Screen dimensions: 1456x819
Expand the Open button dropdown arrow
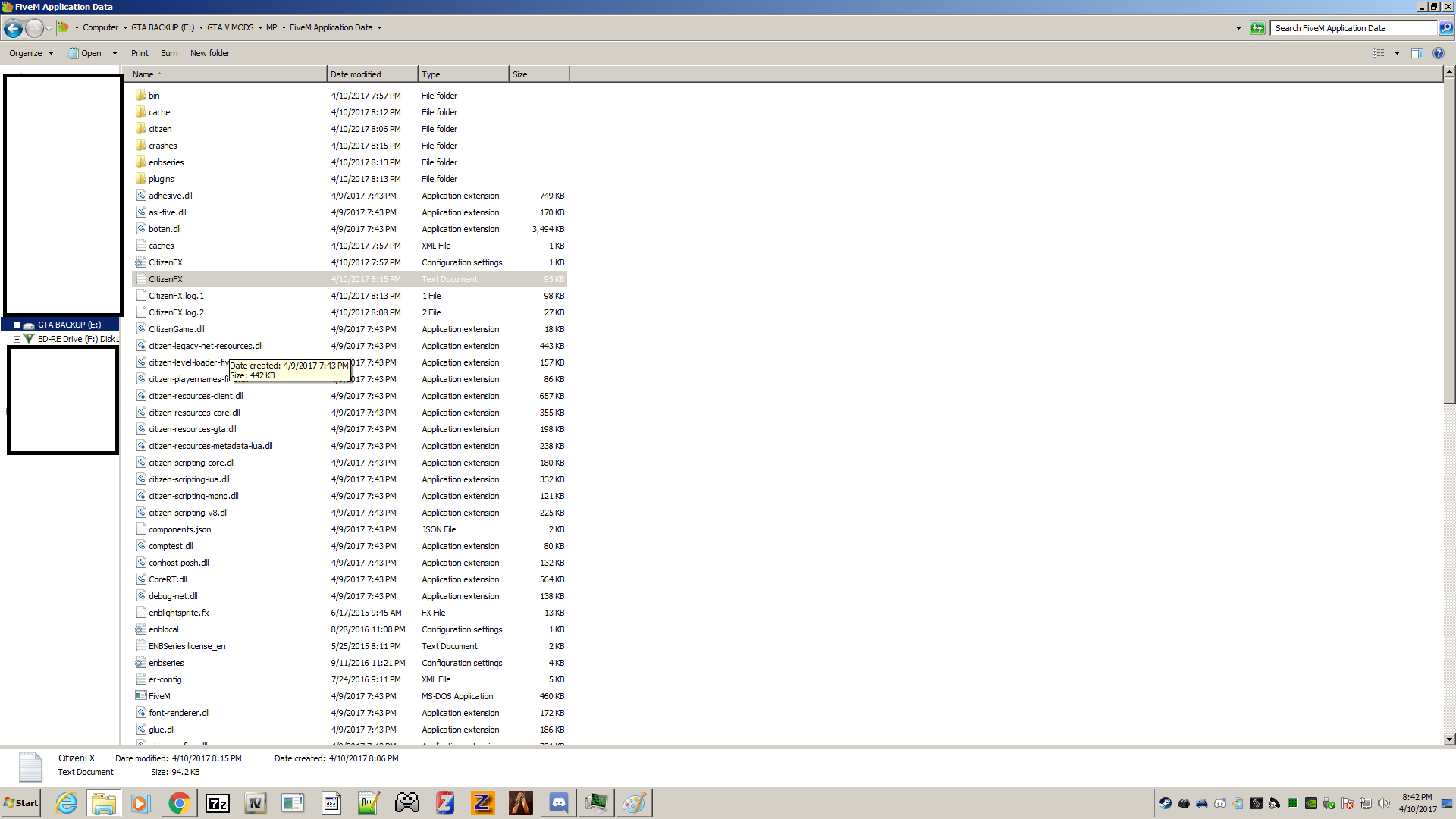point(115,53)
